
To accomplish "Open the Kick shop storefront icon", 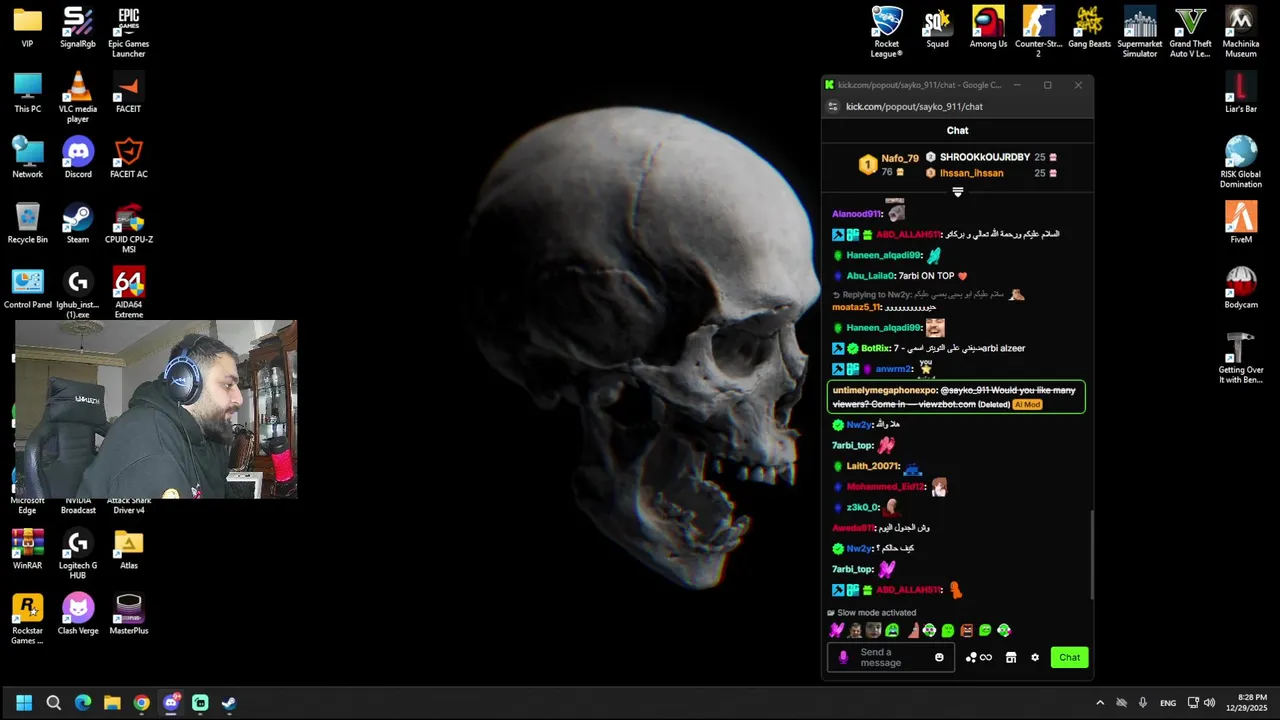I will [x=1011, y=657].
